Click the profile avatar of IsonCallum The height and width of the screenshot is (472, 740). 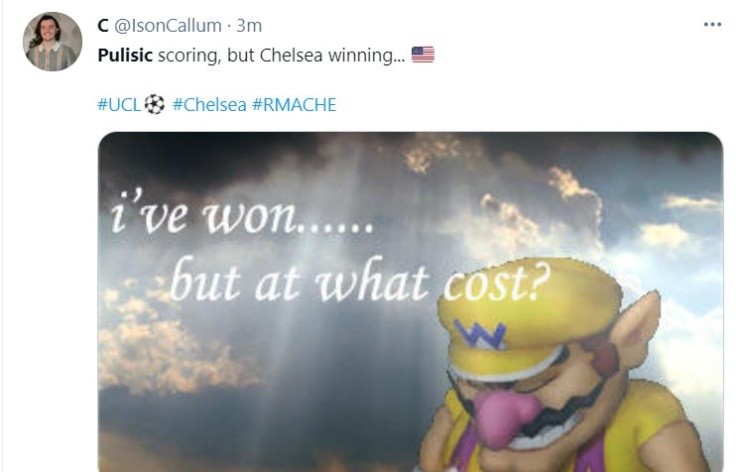pyautogui.click(x=52, y=42)
